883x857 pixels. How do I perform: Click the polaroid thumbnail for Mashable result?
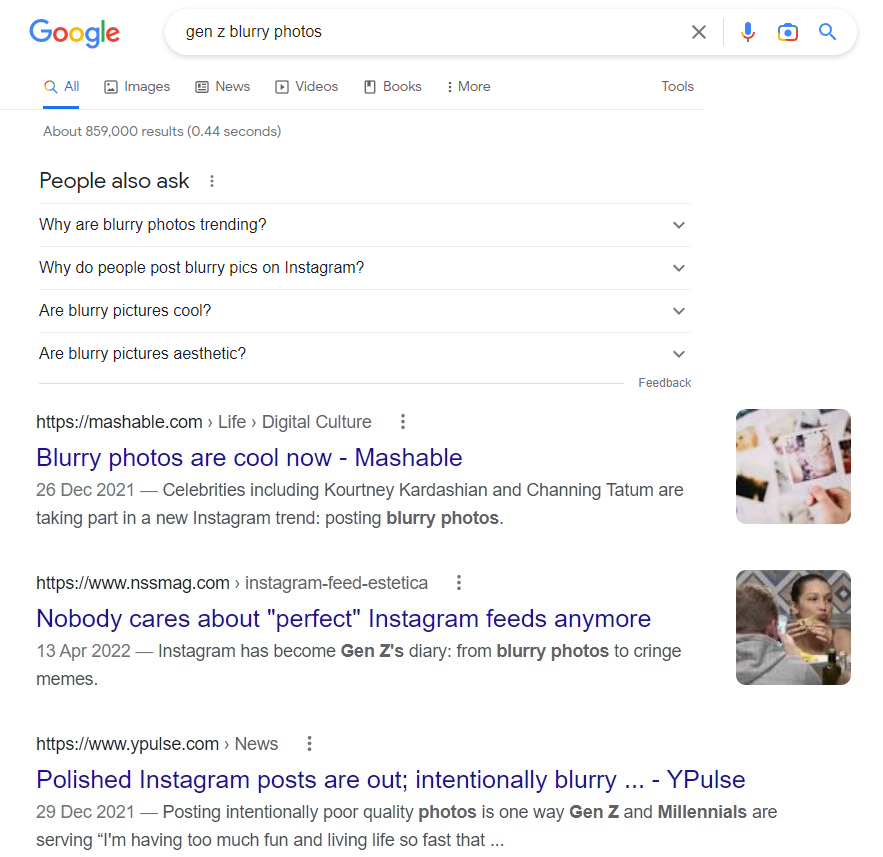tap(793, 466)
